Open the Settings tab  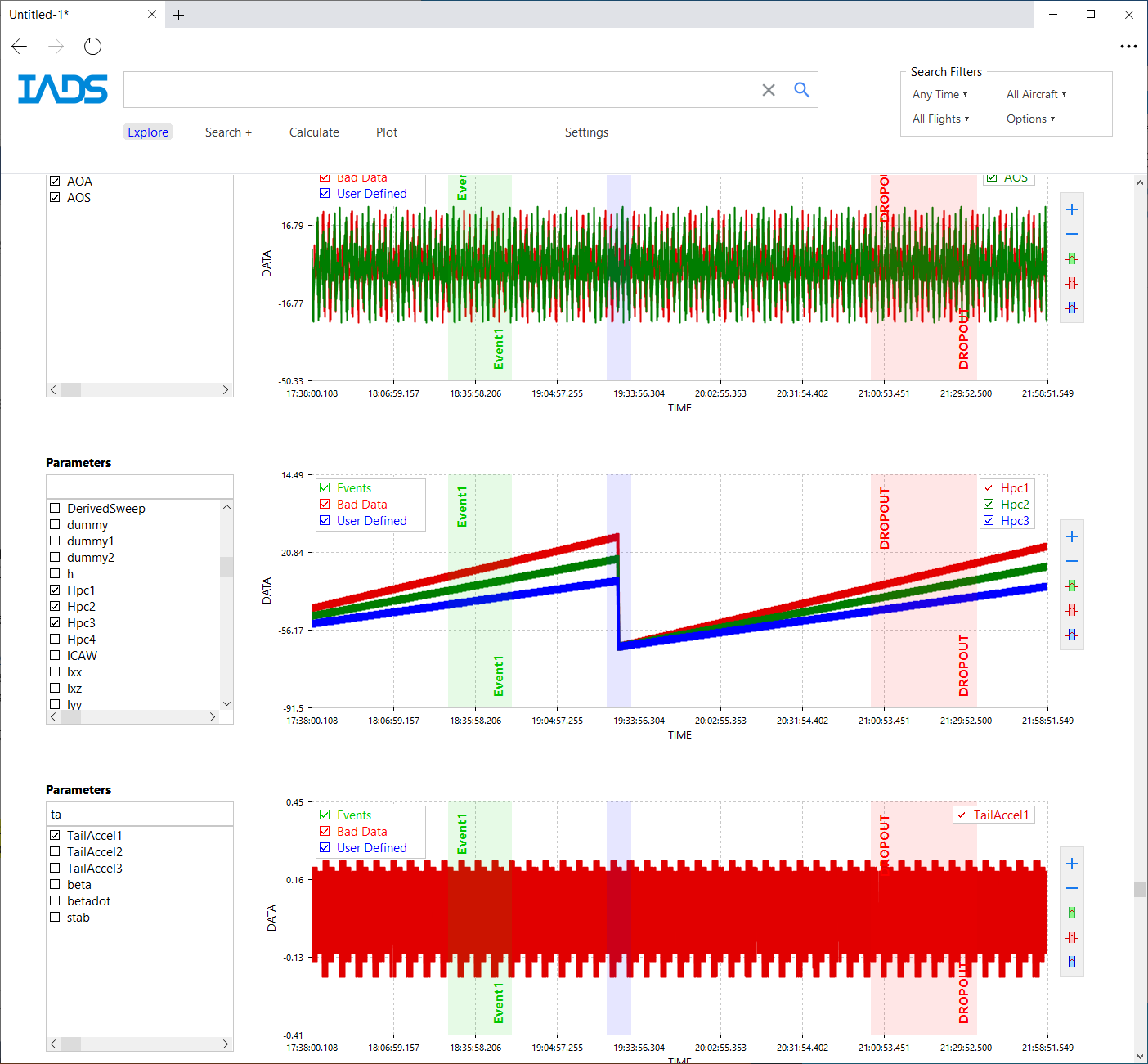[586, 132]
